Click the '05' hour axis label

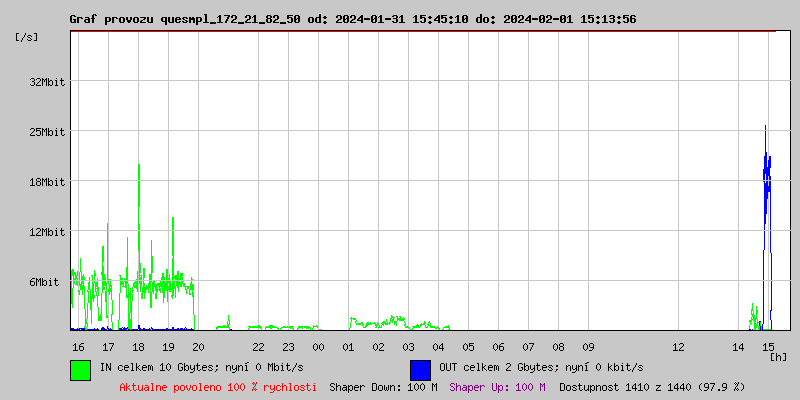468,347
